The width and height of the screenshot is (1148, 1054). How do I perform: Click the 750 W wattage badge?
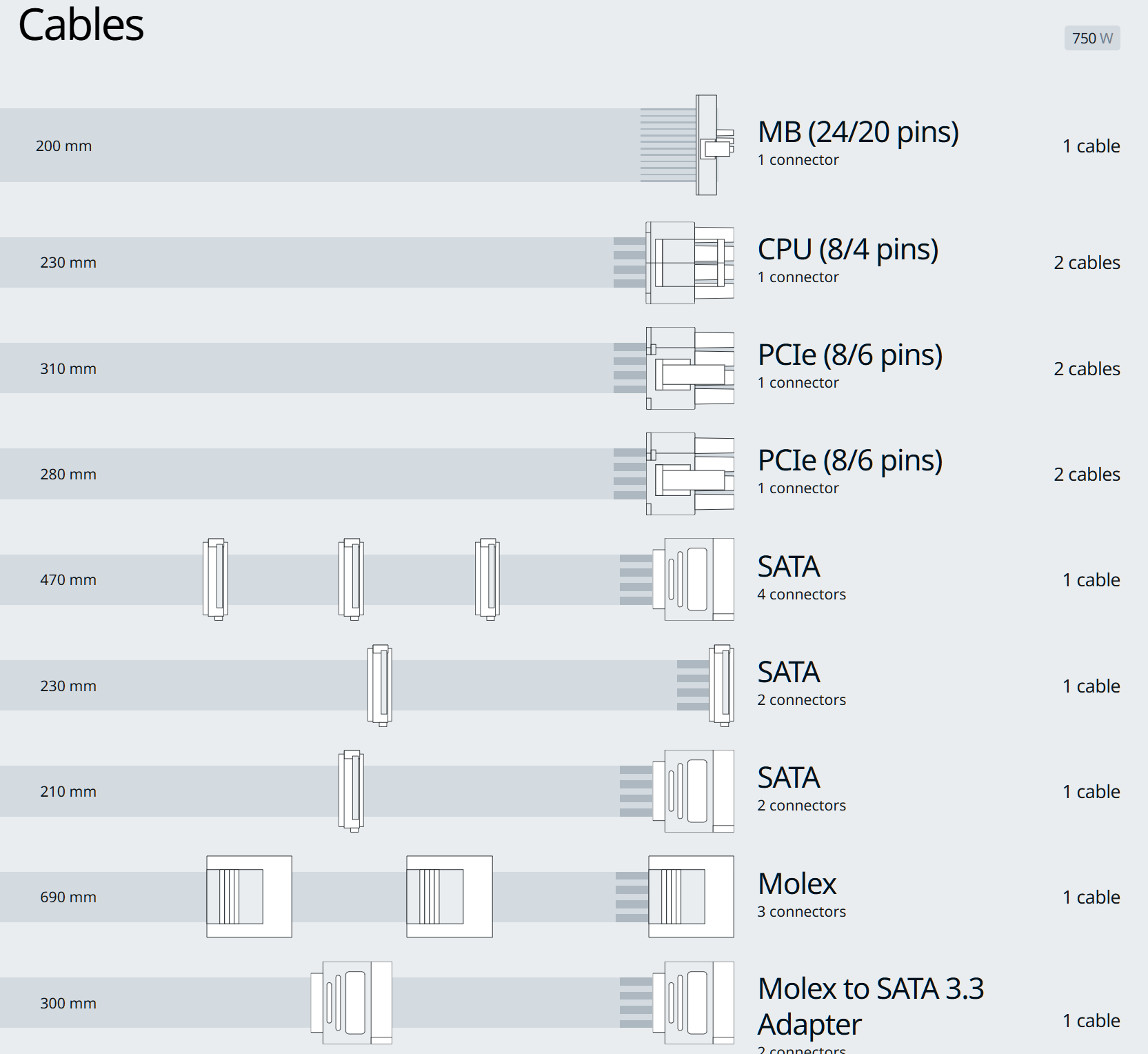(1092, 38)
